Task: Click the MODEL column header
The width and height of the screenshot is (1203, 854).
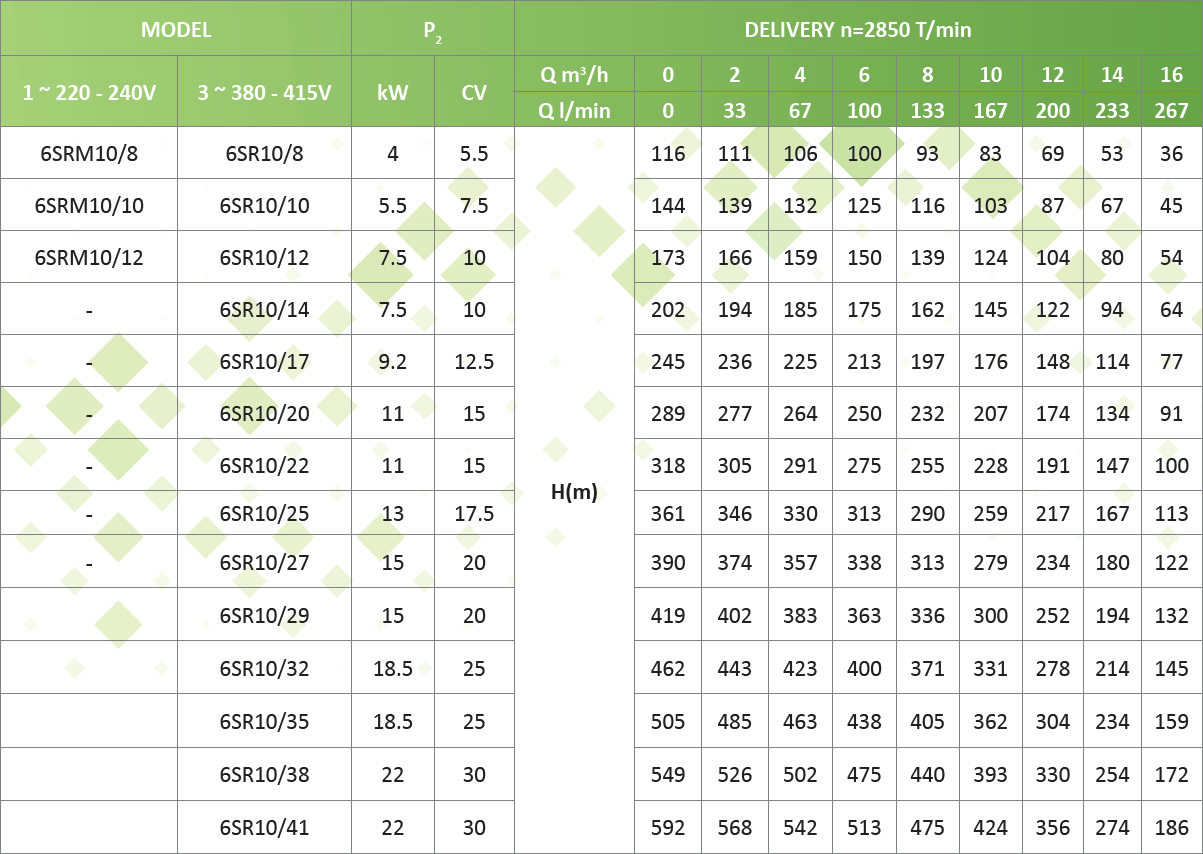Action: click(x=176, y=29)
